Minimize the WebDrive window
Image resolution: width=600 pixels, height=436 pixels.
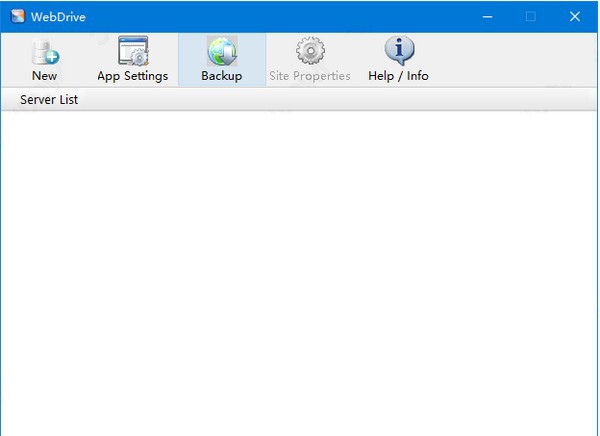[x=487, y=17]
